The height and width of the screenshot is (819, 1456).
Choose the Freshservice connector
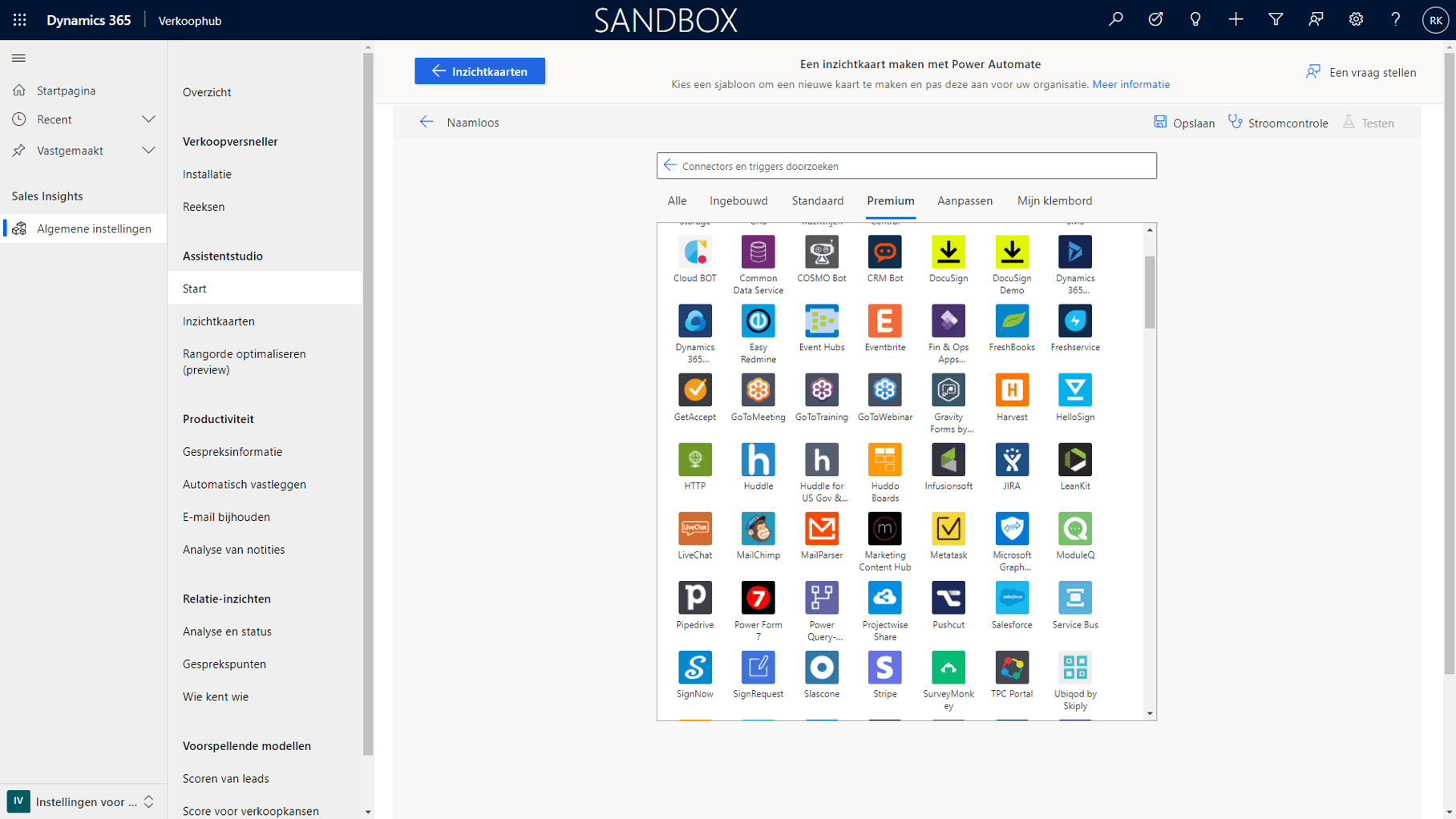pyautogui.click(x=1075, y=321)
